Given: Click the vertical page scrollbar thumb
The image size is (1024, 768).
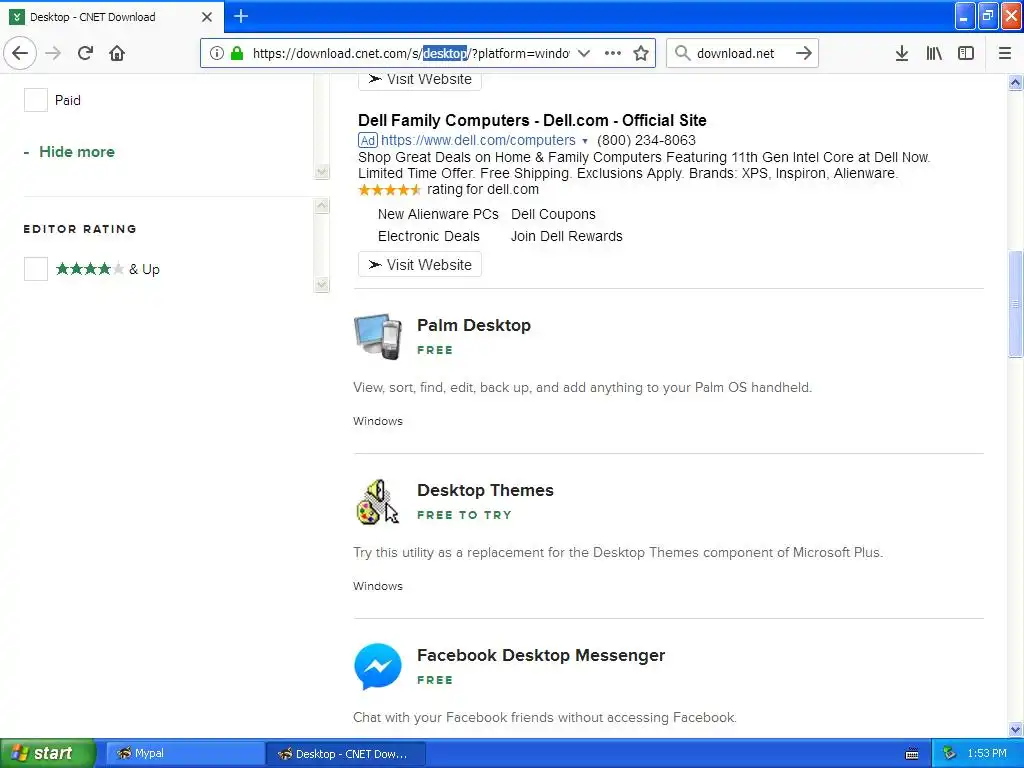Looking at the screenshot, I should 1015,304.
